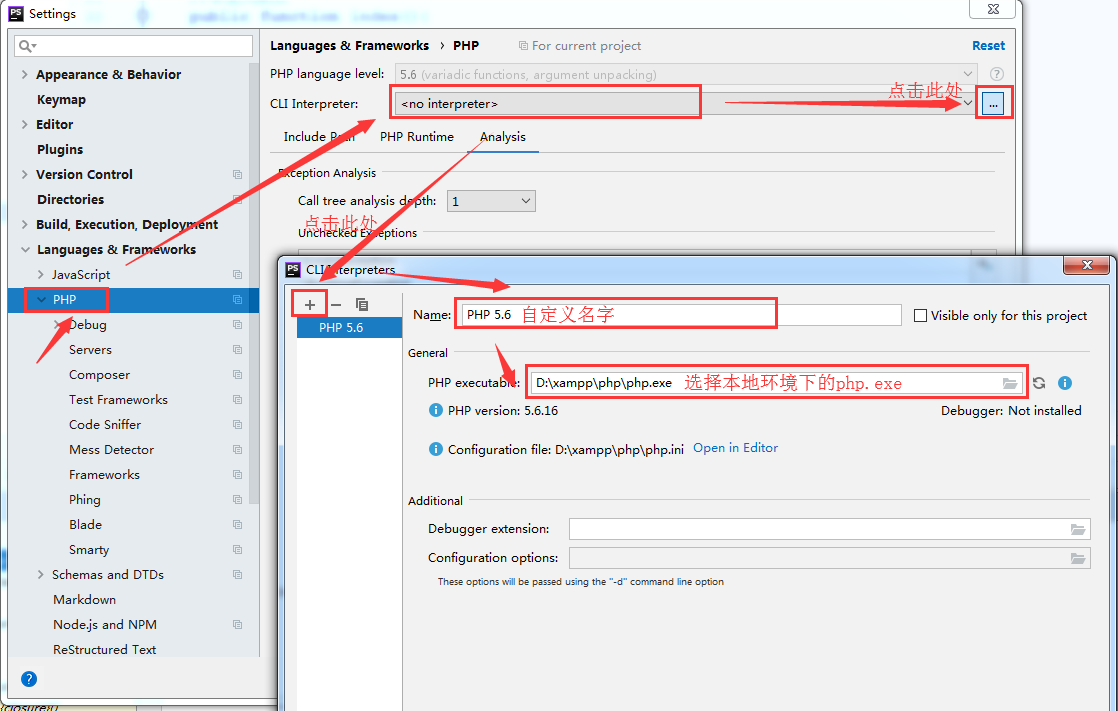Viewport: 1118px width, 711px height.
Task: Open help via blue question mark at bottom
Action: pos(29,679)
